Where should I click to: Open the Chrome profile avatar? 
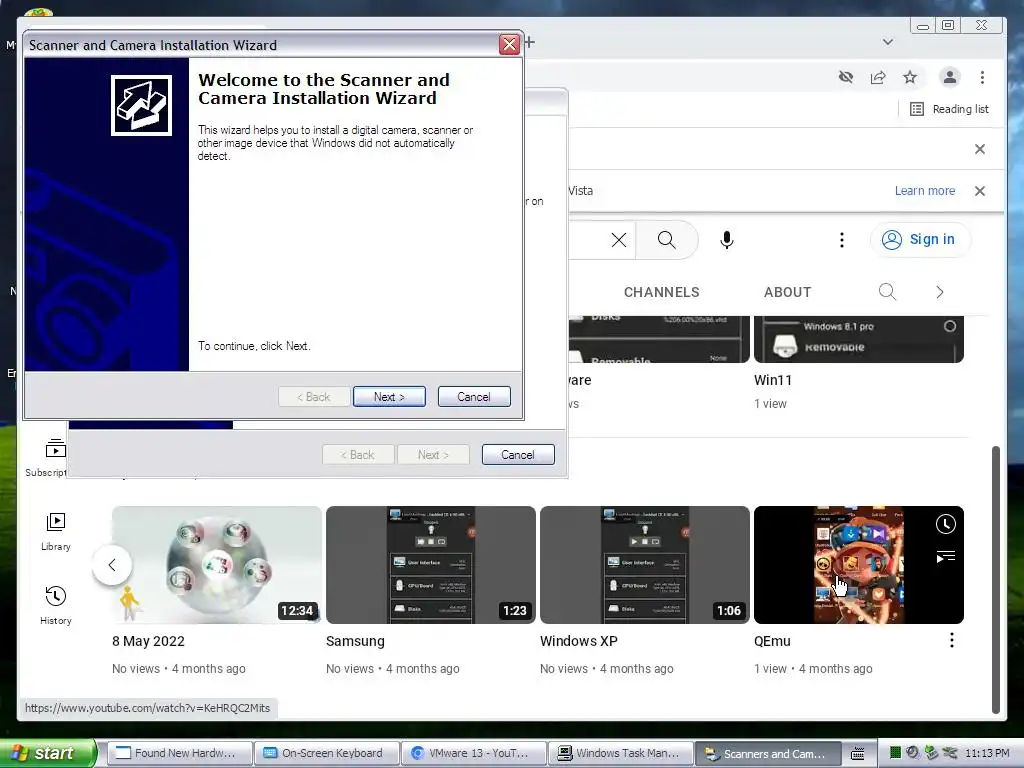click(950, 77)
